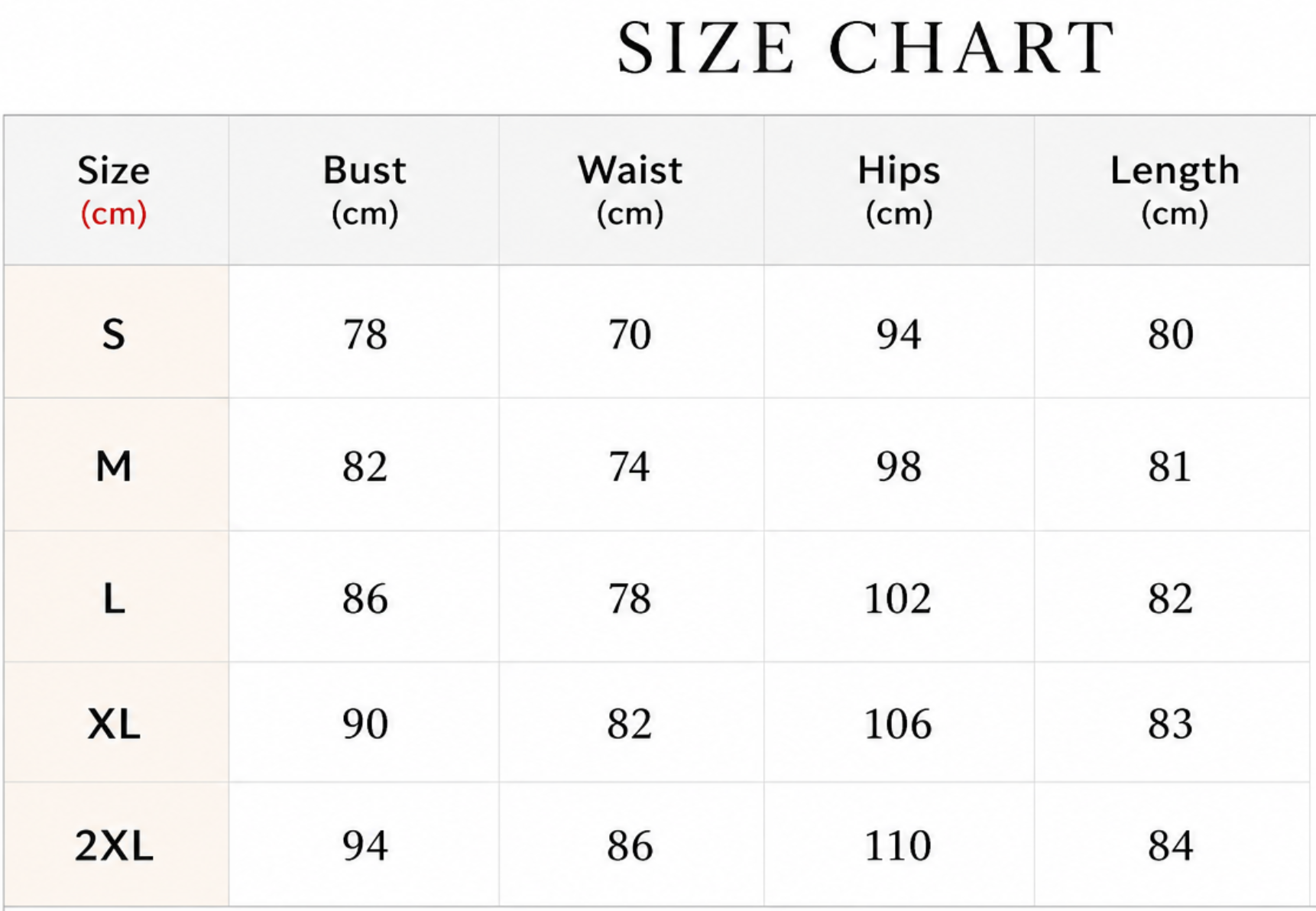
Task: Click hips value 102 for size L
Action: 898,598
